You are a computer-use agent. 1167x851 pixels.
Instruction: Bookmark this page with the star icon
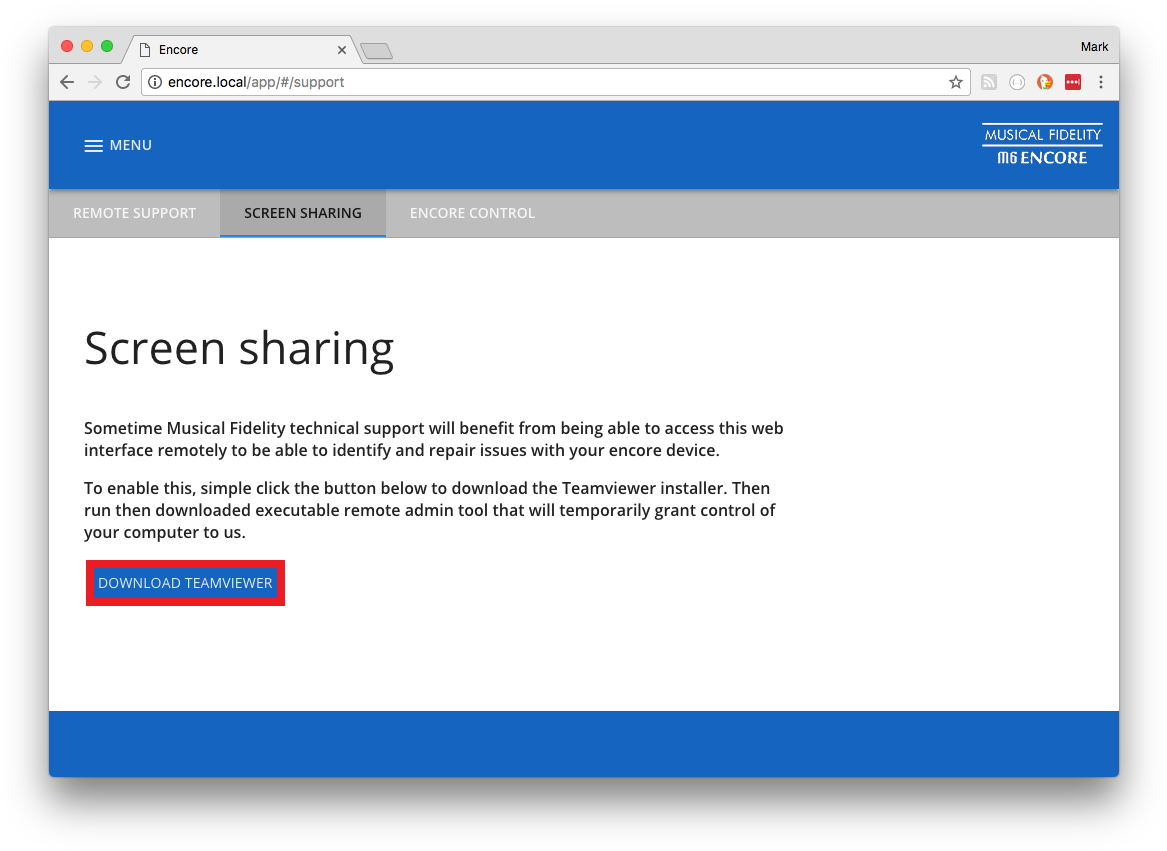coord(955,83)
